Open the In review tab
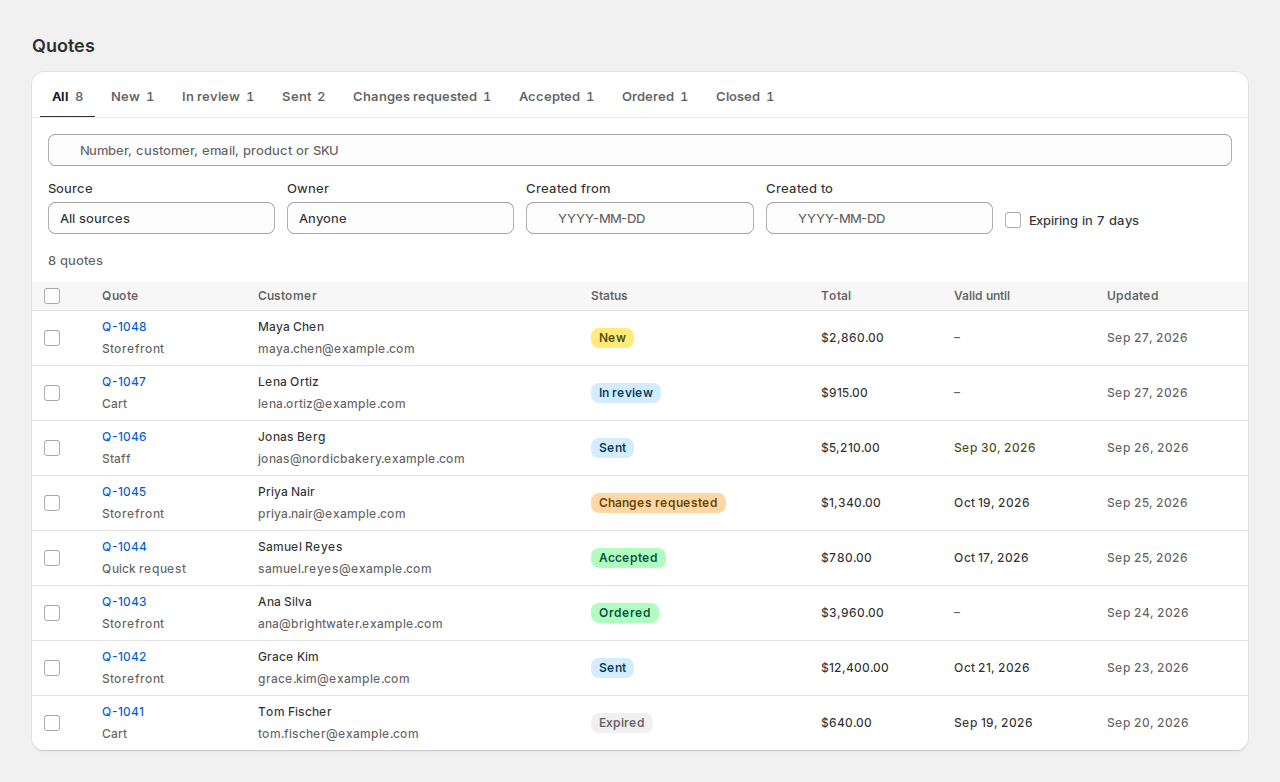The image size is (1280, 782). tap(218, 97)
